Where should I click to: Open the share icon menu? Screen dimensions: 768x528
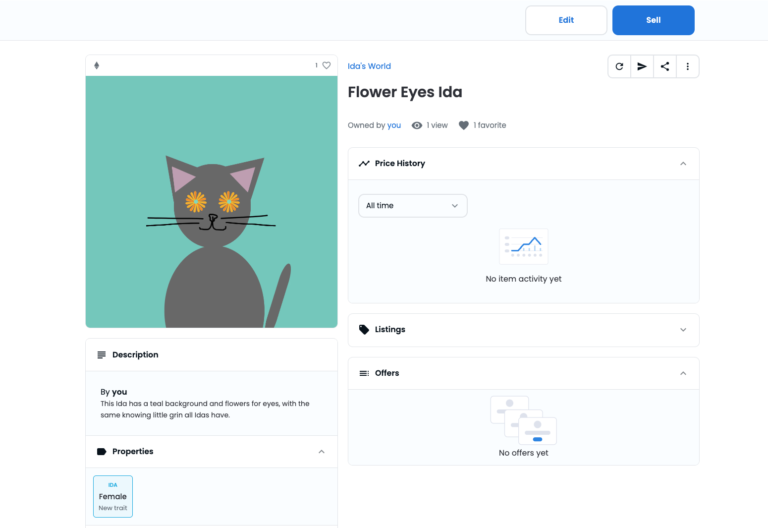point(665,67)
